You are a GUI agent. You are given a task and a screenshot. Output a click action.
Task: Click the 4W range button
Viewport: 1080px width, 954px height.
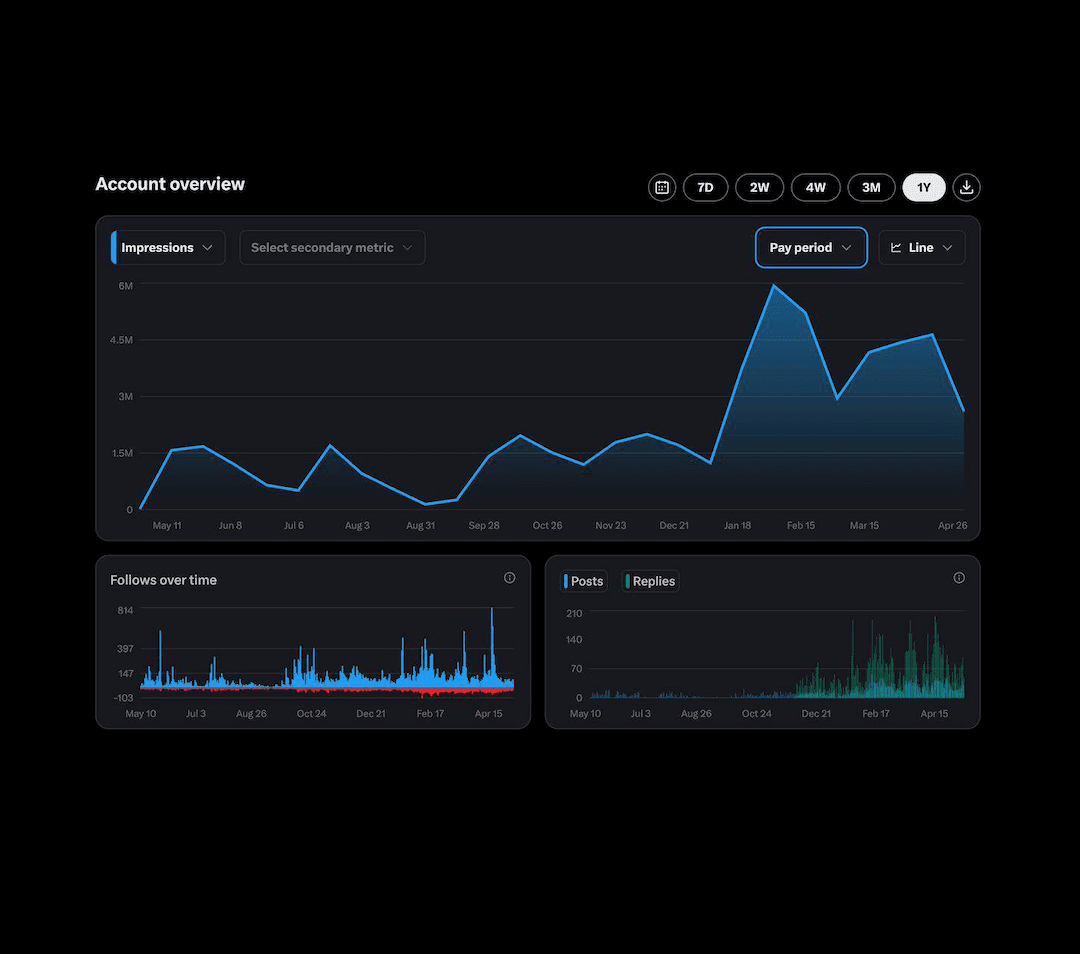(x=816, y=187)
